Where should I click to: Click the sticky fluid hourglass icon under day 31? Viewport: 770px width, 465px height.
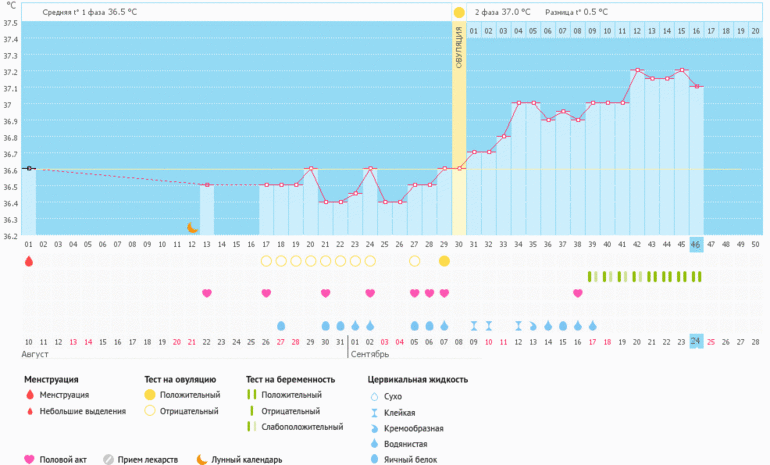click(x=474, y=326)
